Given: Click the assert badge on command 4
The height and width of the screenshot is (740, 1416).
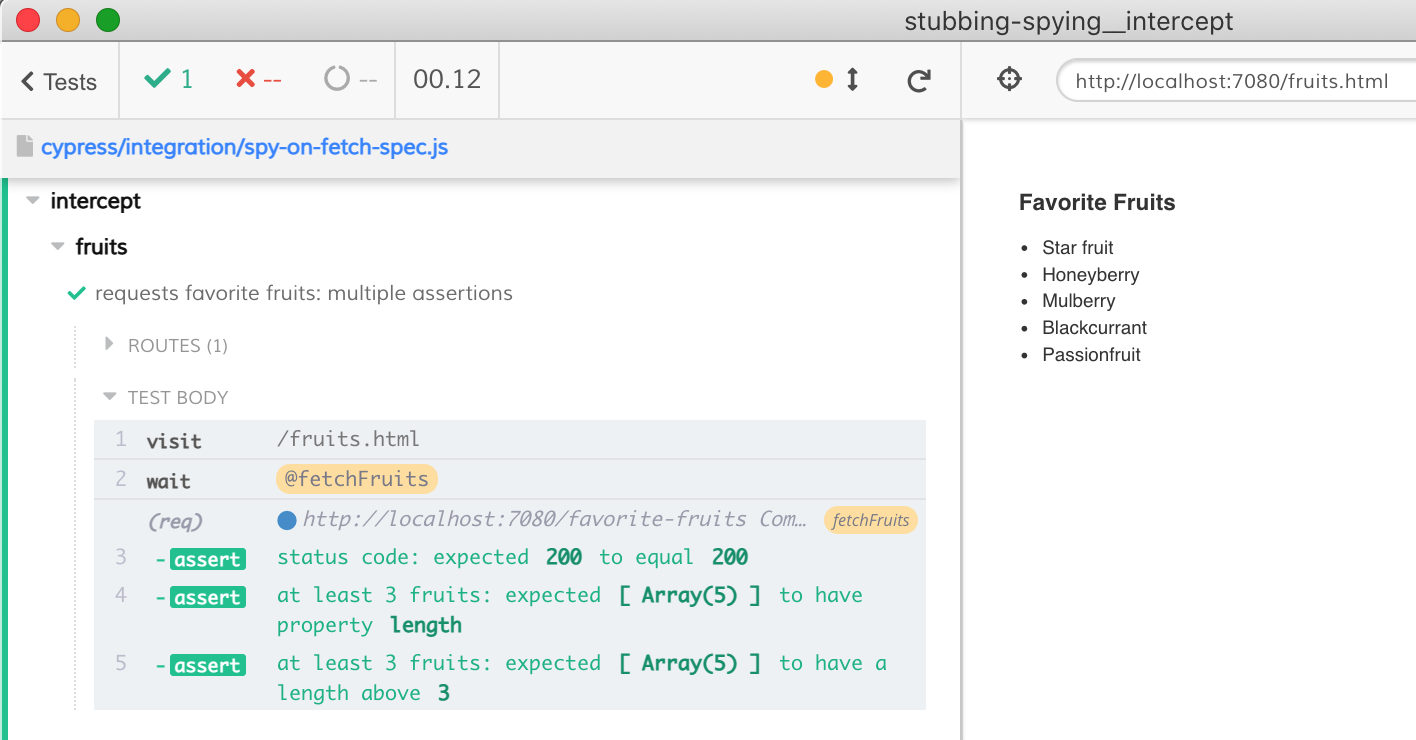Looking at the screenshot, I should click(207, 597).
